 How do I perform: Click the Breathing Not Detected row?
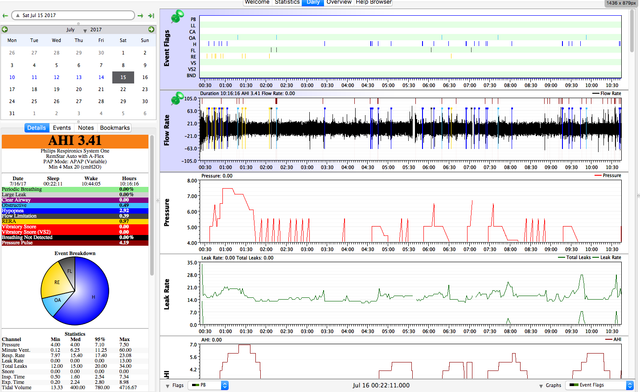click(75, 237)
